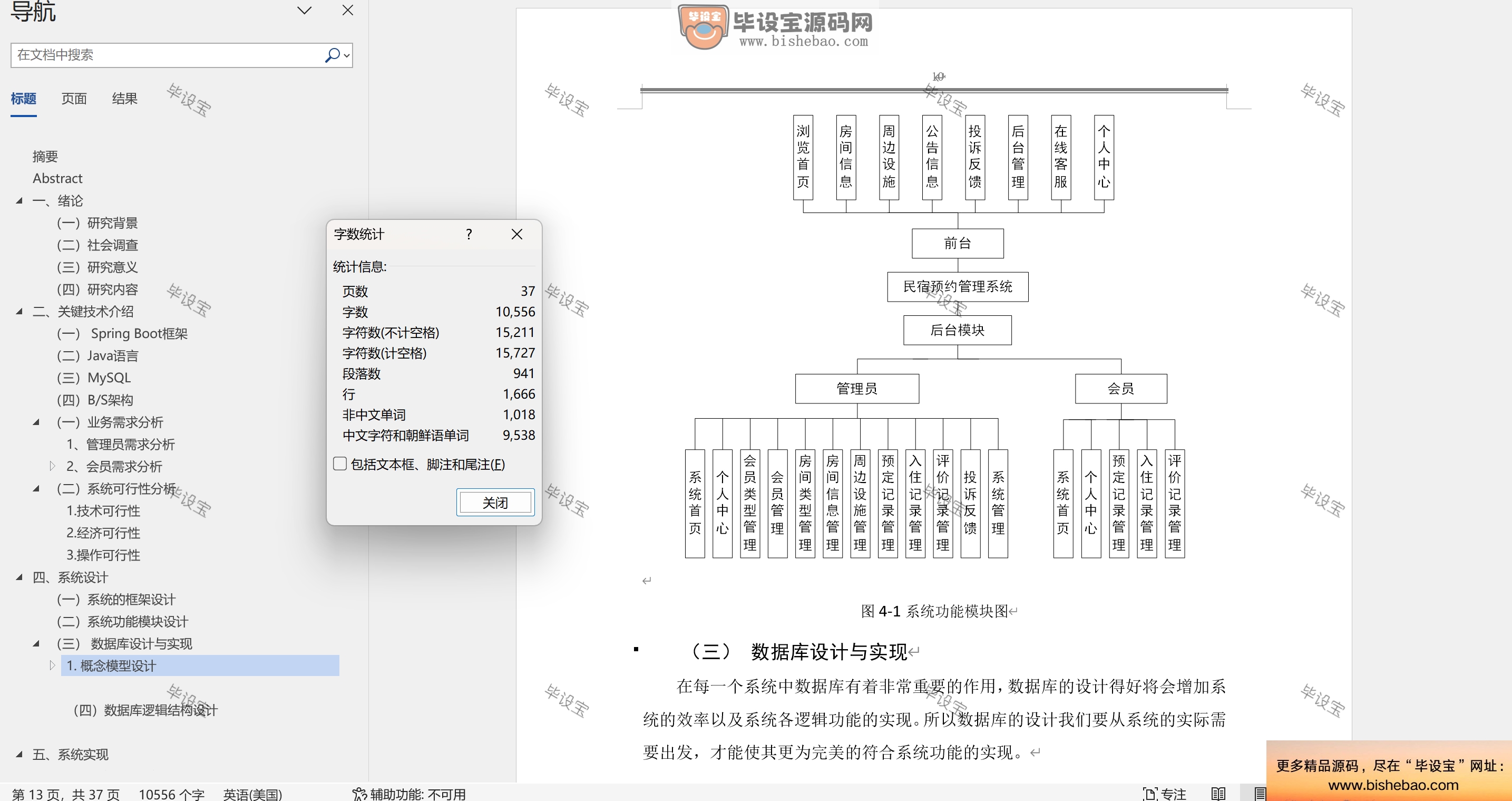The height and width of the screenshot is (801, 1512).
Task: Enable 专注 focus mode
Action: [1165, 794]
